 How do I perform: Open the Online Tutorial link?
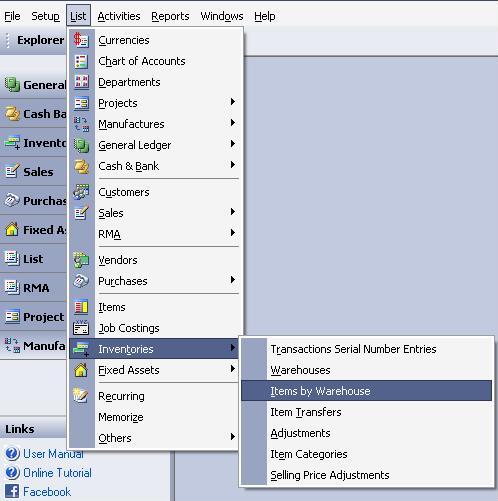(57, 473)
